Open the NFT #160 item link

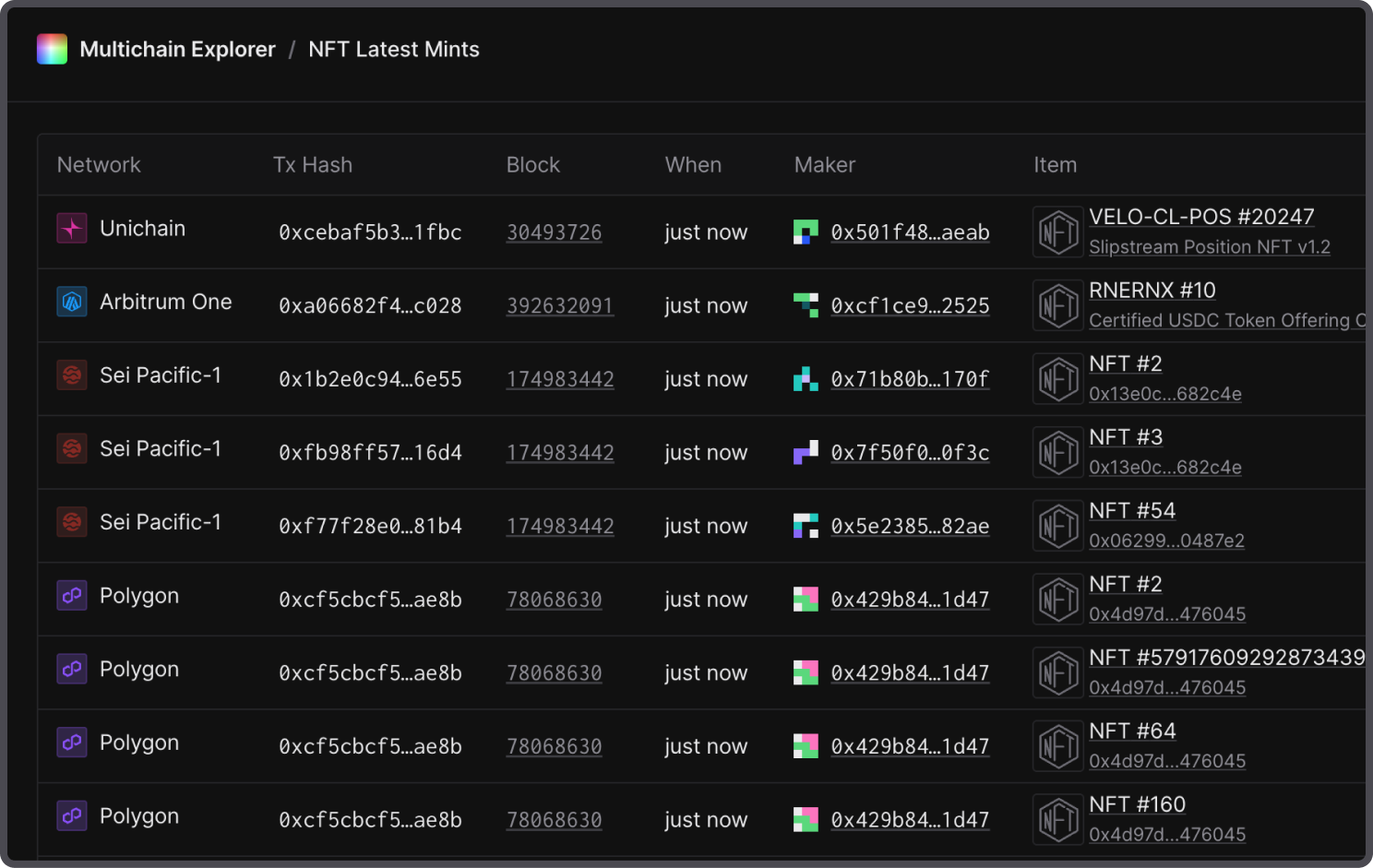(1137, 804)
